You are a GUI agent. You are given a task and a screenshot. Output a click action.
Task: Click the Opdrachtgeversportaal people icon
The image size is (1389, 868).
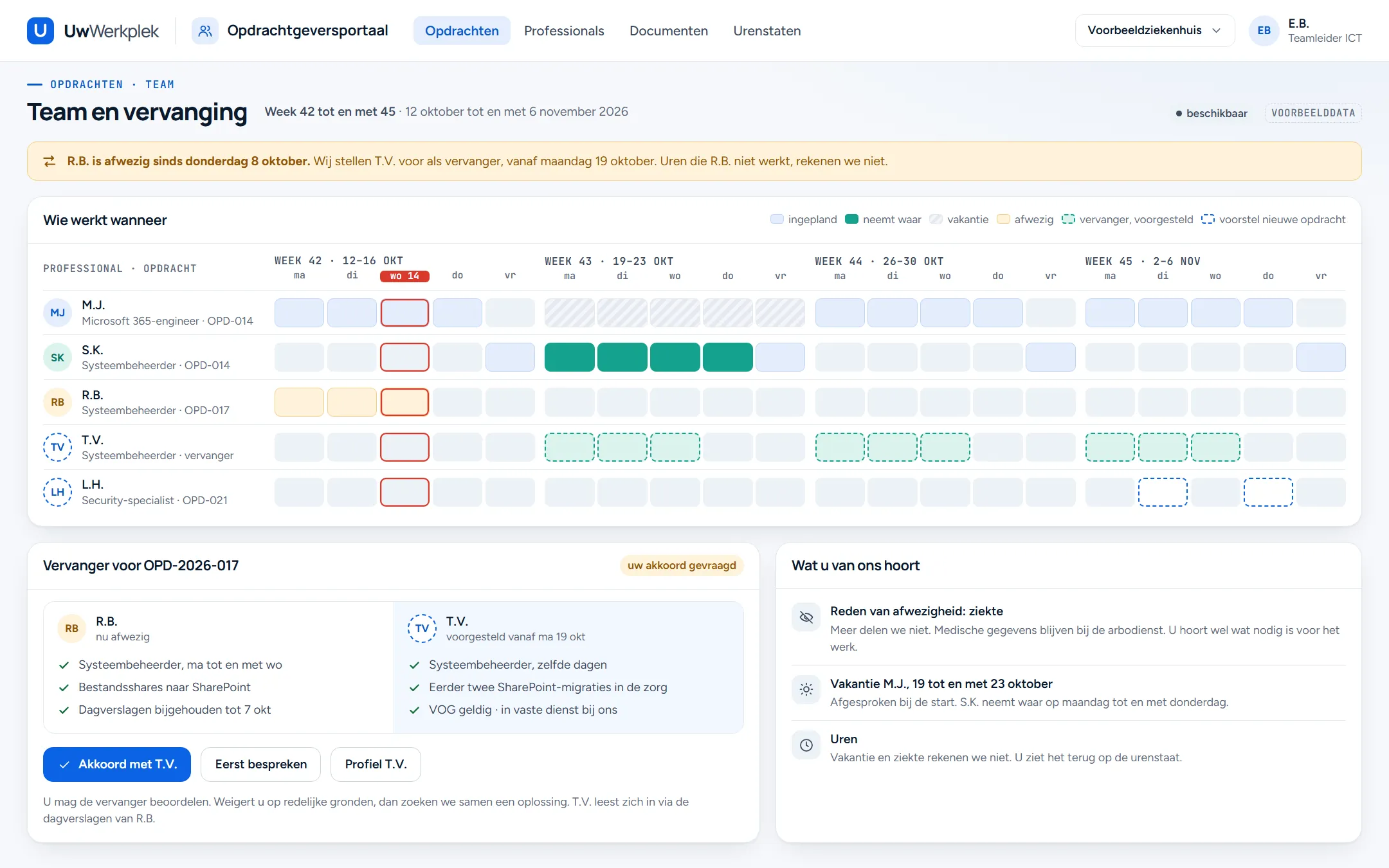click(205, 30)
